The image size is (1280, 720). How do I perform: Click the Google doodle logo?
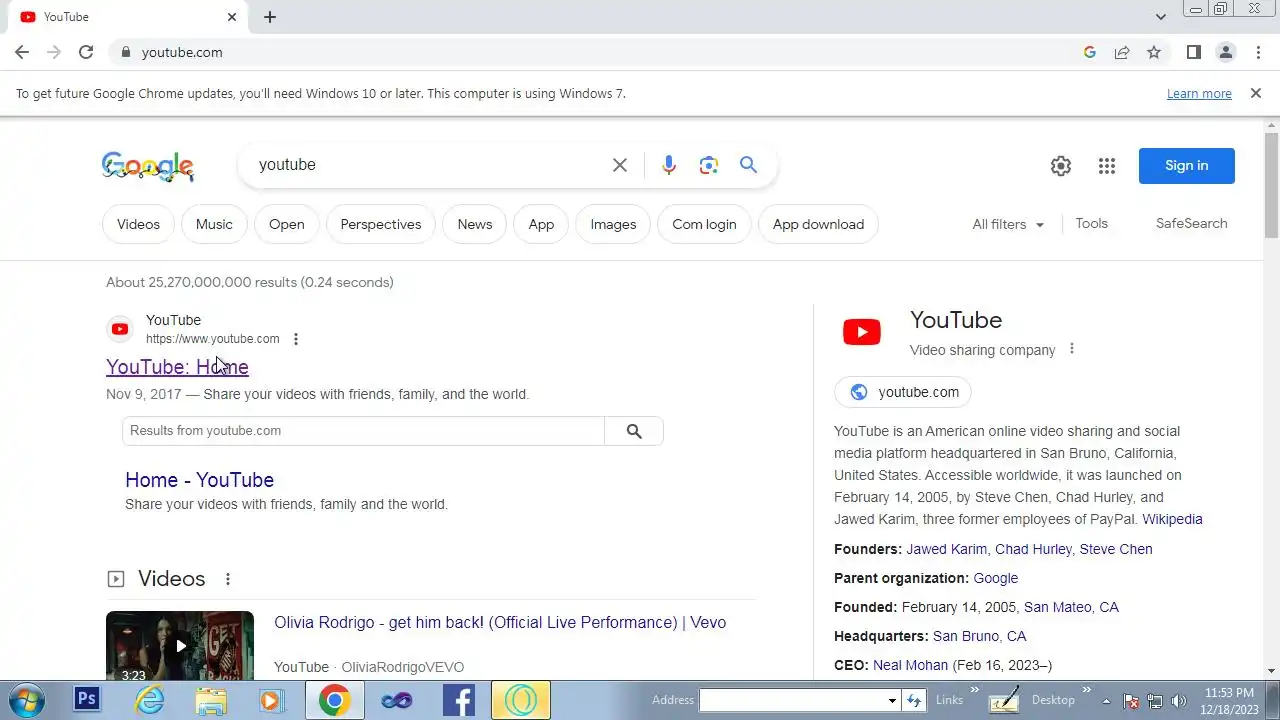(x=148, y=167)
